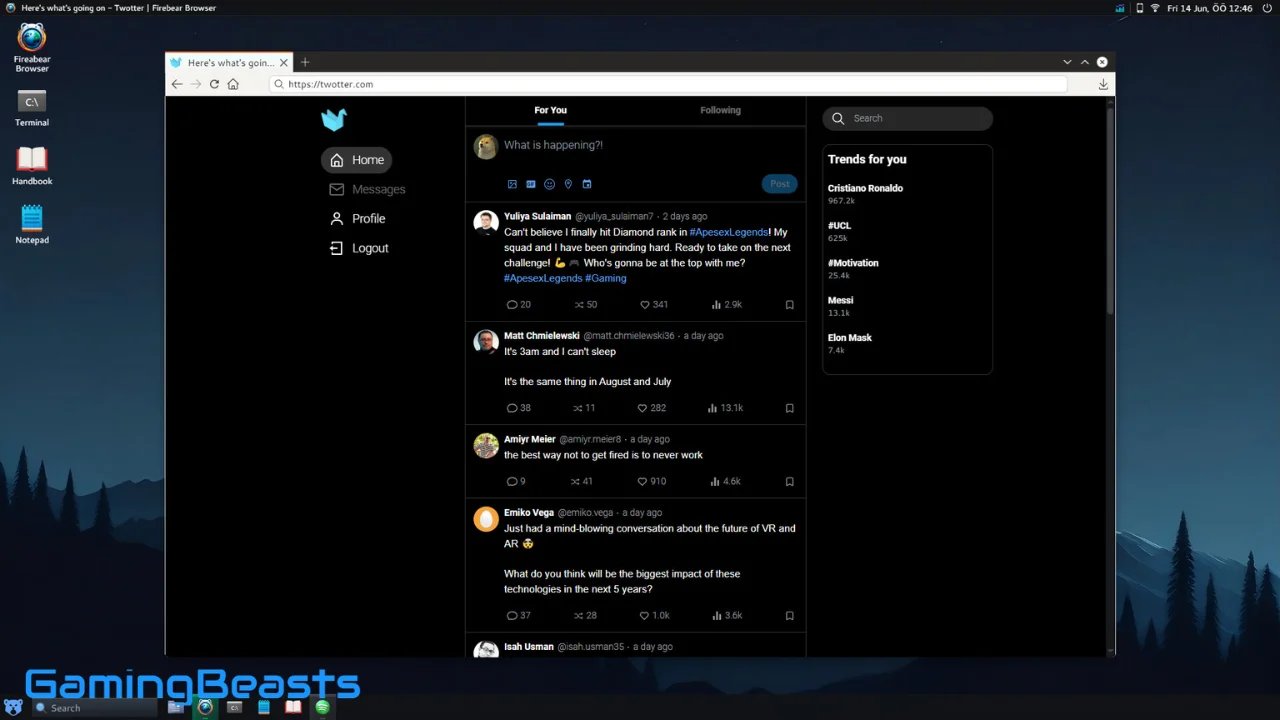The image size is (1280, 720).
Task: Click the Matt Chmielewski author name
Action: [x=541, y=336]
